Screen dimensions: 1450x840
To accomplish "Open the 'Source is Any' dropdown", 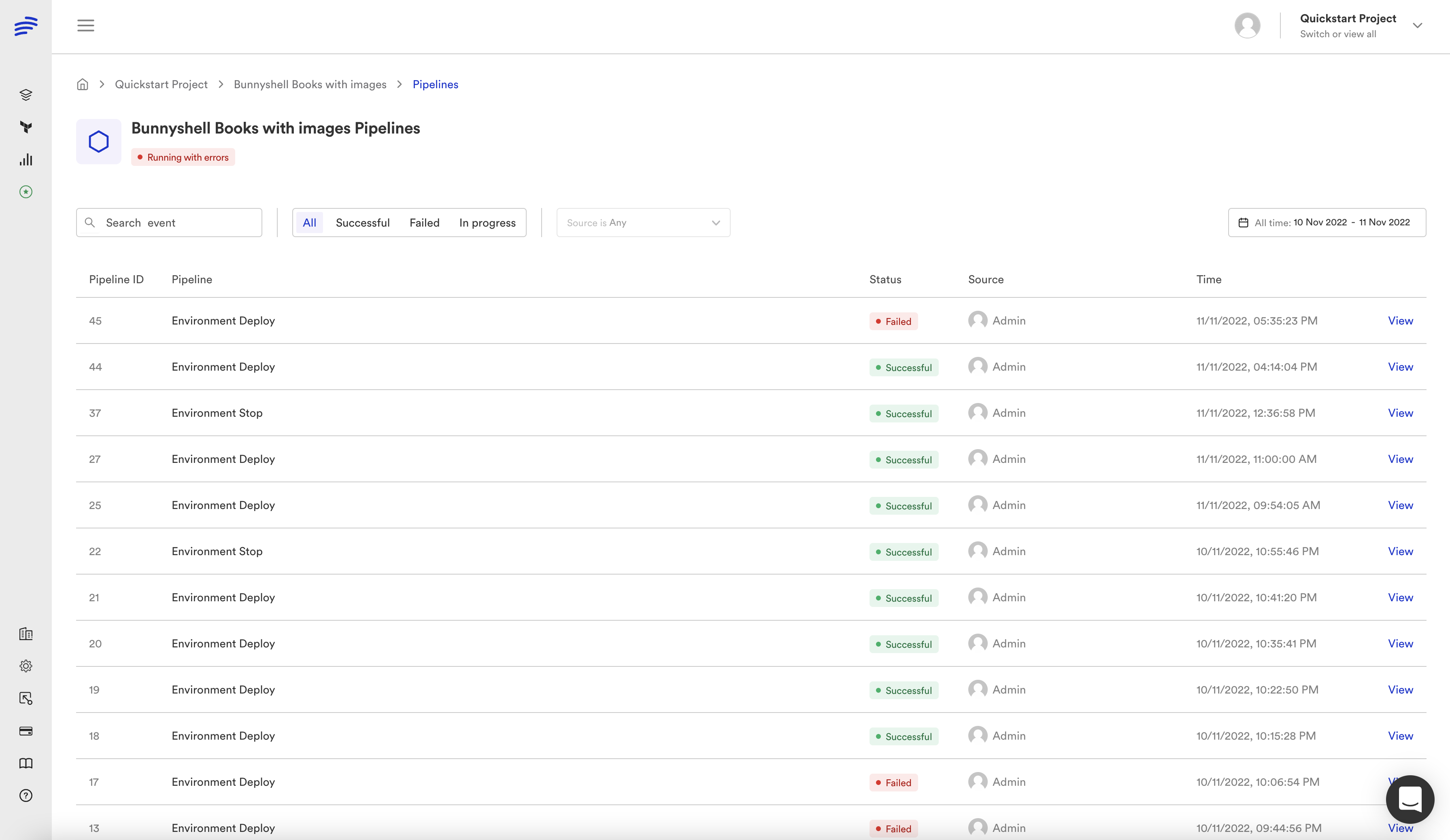I will tap(643, 223).
